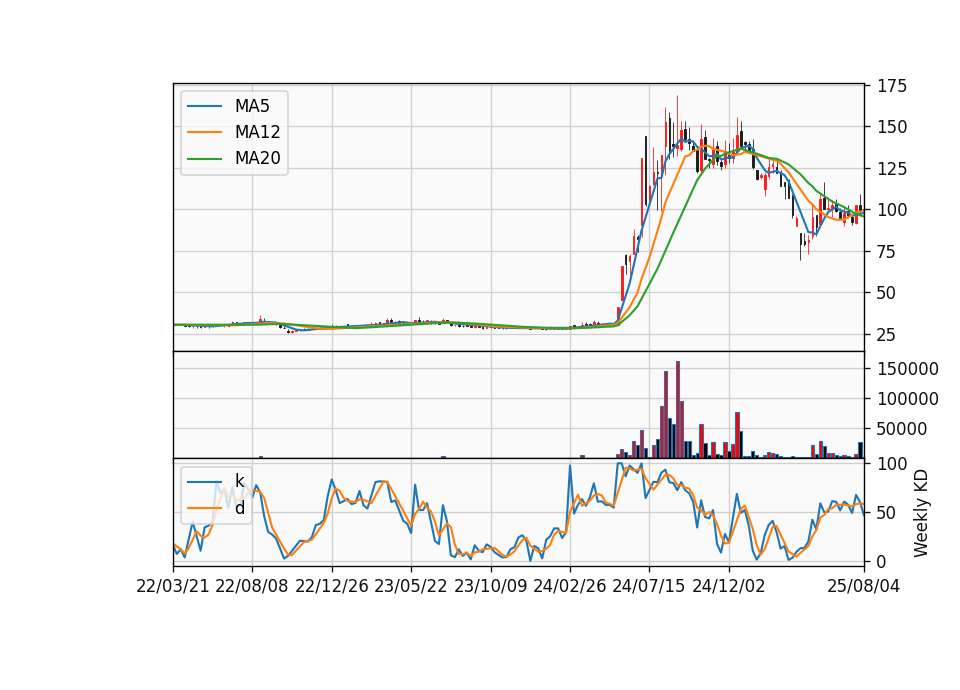Click the 25/08/04 date tick label
The image size is (960, 690).
pyautogui.click(x=863, y=586)
